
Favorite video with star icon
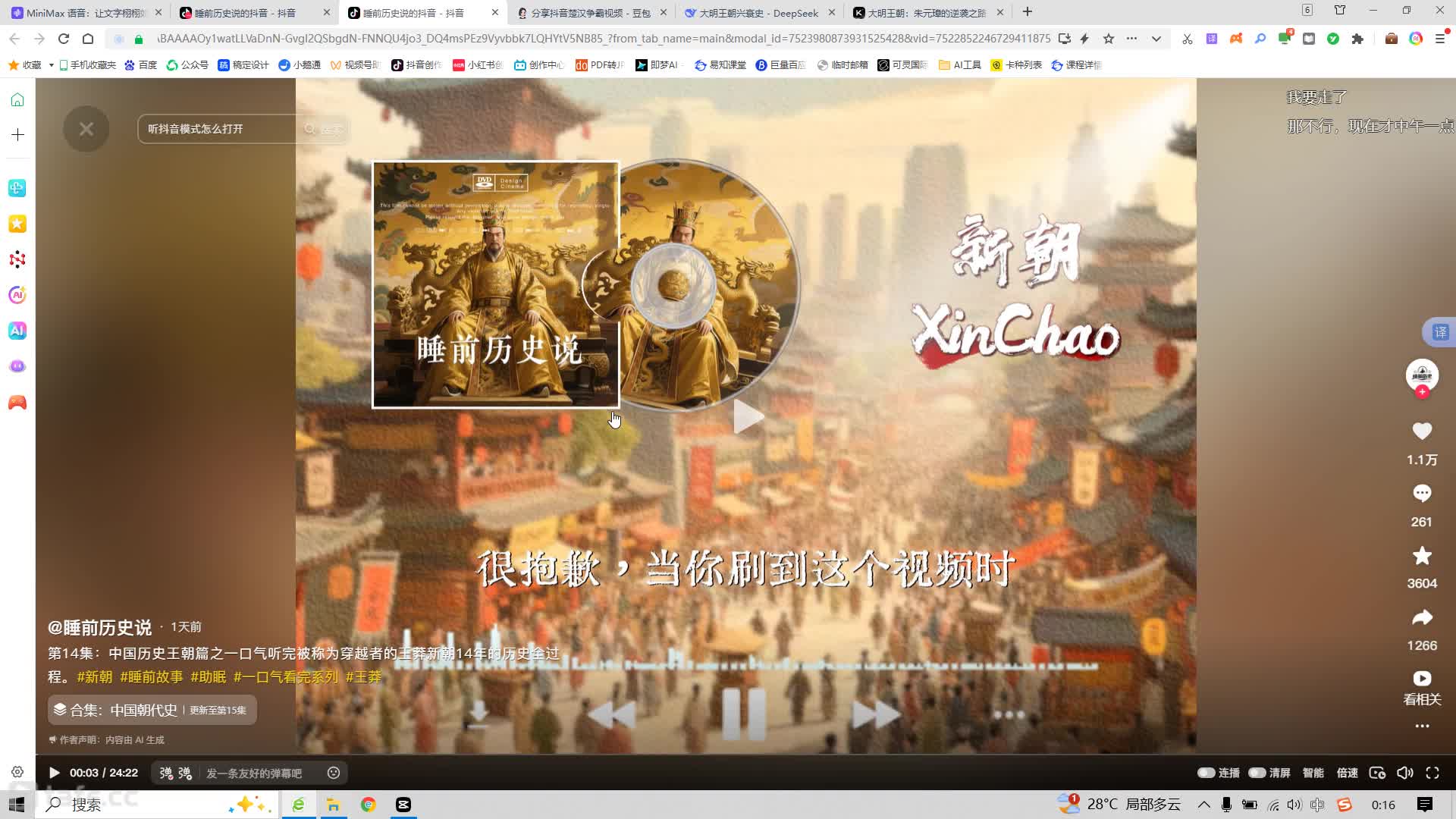click(x=1422, y=556)
